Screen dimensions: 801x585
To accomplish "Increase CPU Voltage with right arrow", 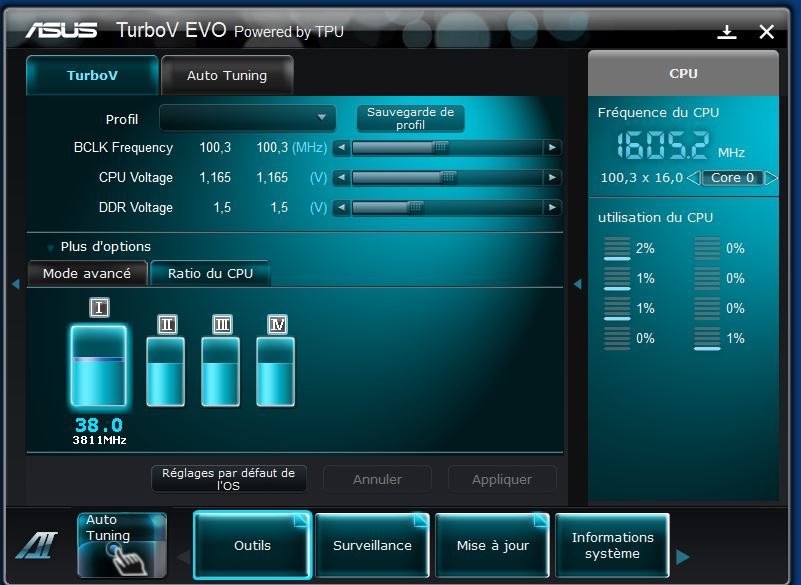I will pyautogui.click(x=552, y=178).
